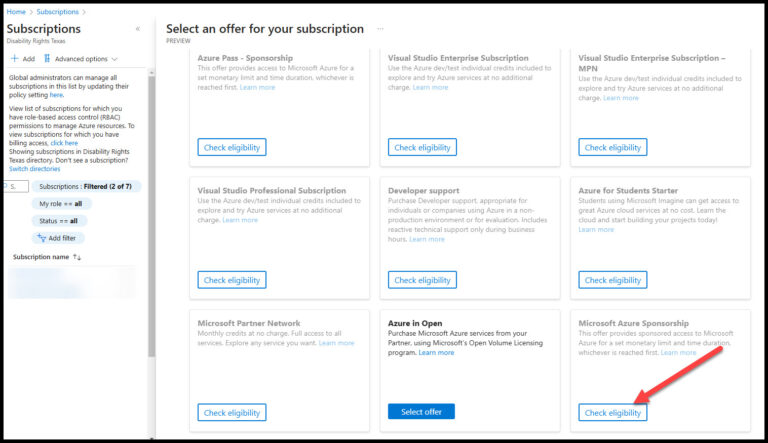Click the plus Add icon
Screen dimensions: 768x443
15,58
